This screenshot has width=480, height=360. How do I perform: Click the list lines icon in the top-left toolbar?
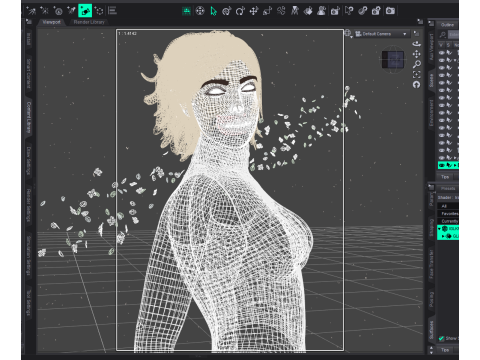112,11
